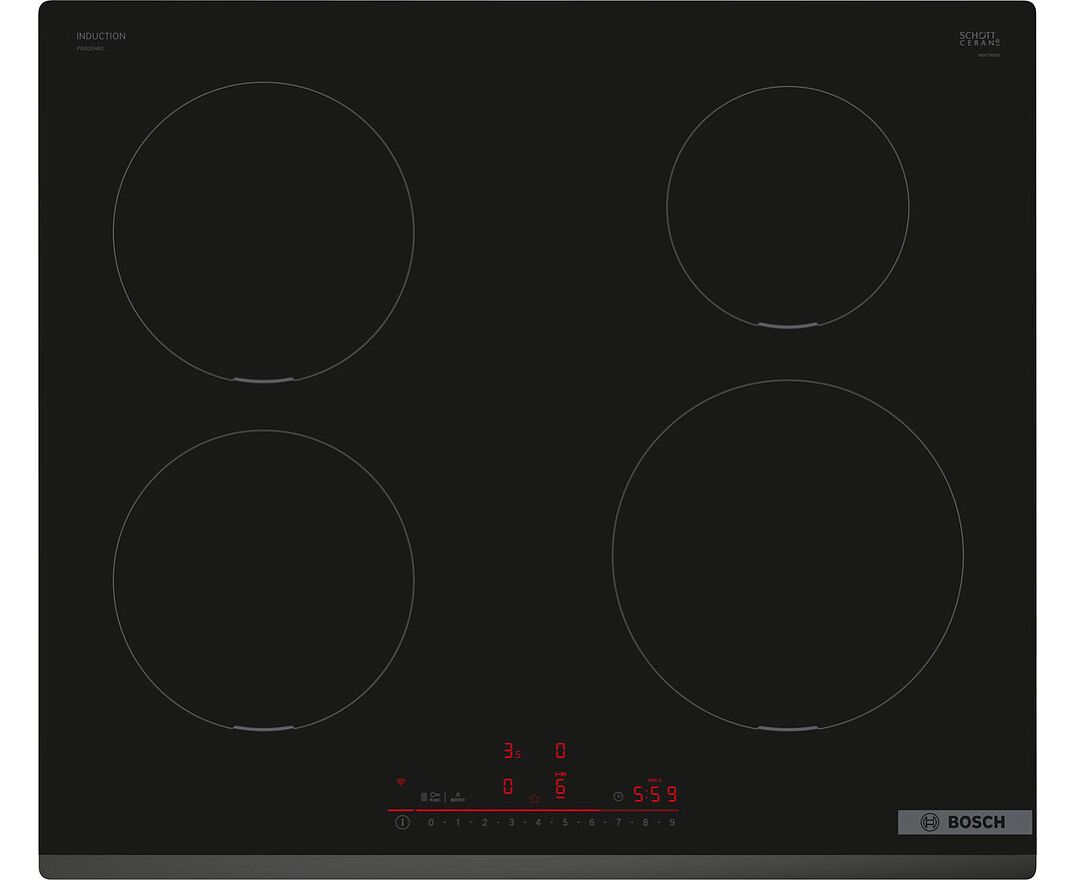The width and height of the screenshot is (1076, 880).
Task: Tap the Schott Ceran logo
Action: pyautogui.click(x=979, y=40)
